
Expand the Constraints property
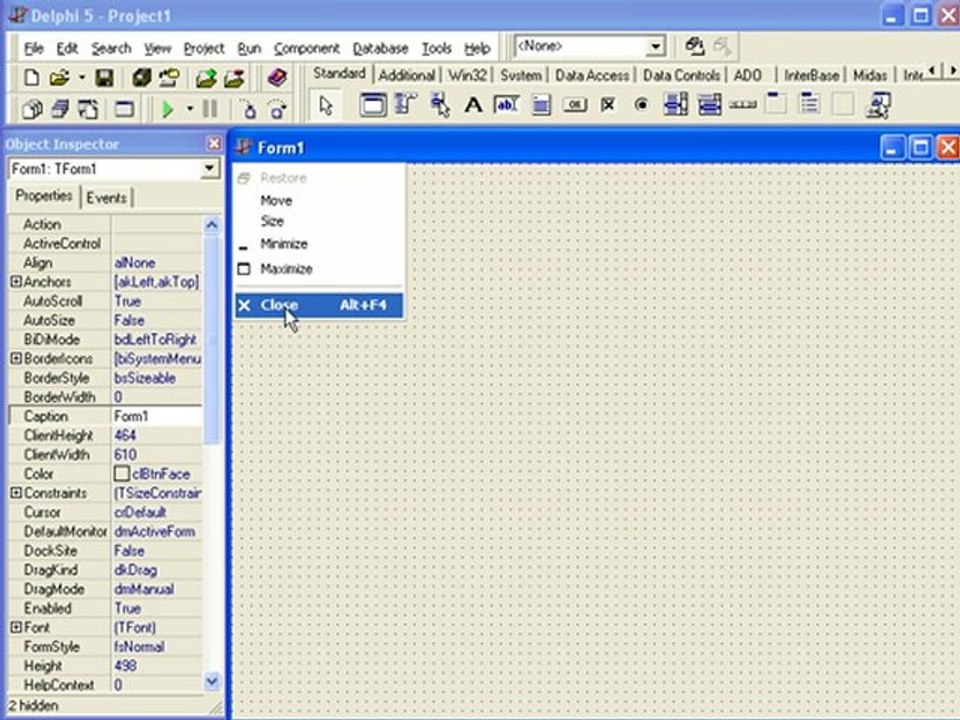(16, 493)
